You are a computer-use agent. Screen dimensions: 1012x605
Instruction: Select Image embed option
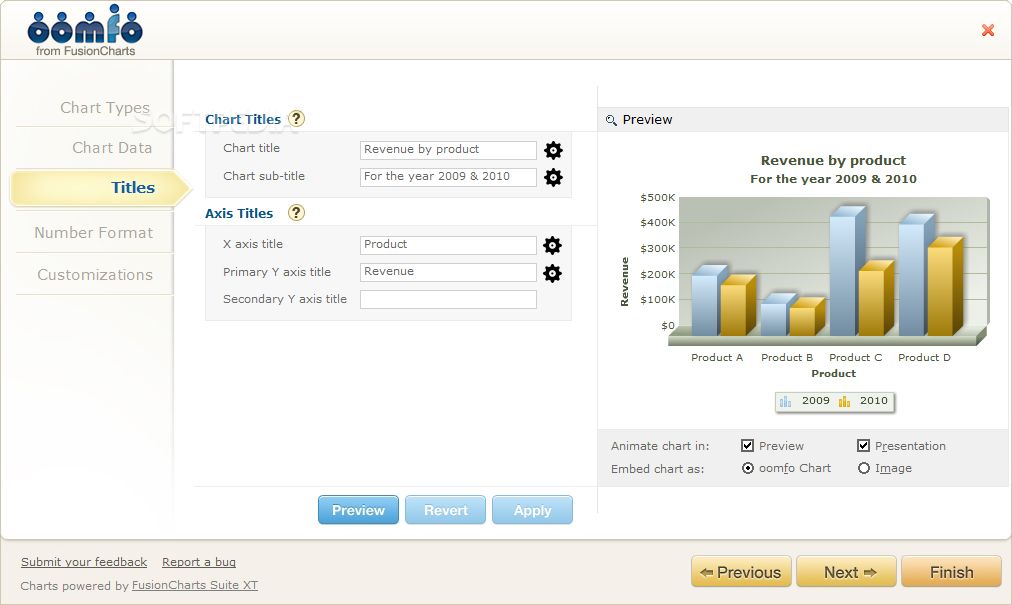click(864, 468)
